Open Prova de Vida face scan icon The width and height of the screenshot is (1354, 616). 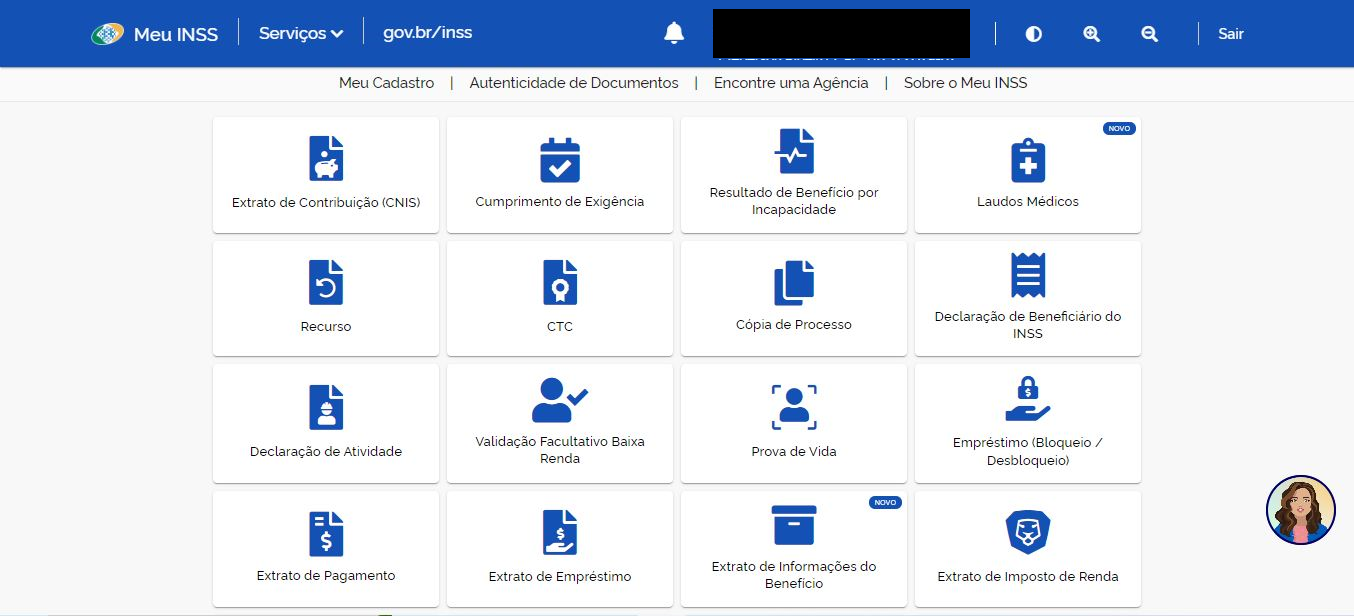point(794,407)
